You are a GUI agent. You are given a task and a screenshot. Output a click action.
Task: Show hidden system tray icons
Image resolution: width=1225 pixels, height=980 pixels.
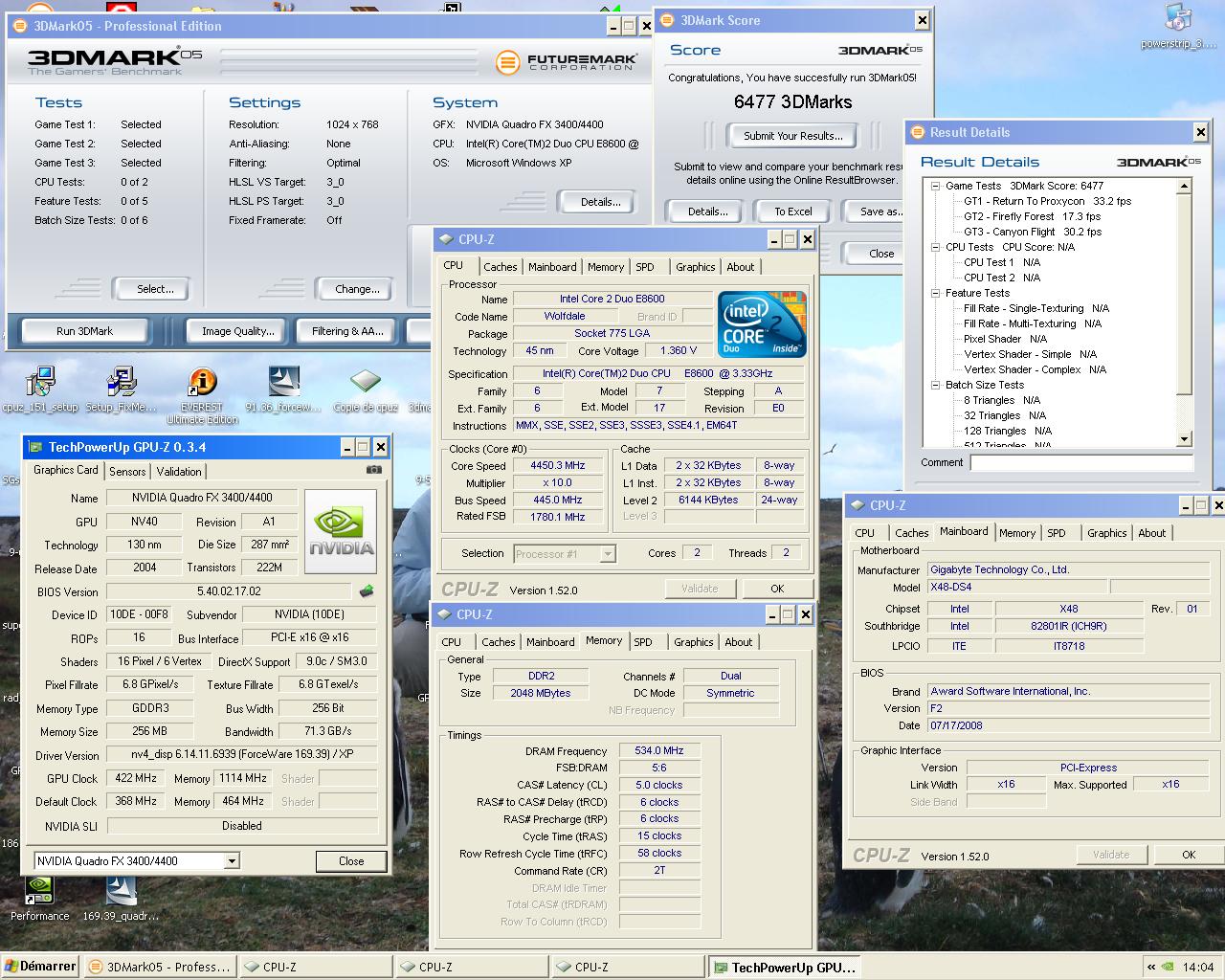pyautogui.click(x=1151, y=967)
